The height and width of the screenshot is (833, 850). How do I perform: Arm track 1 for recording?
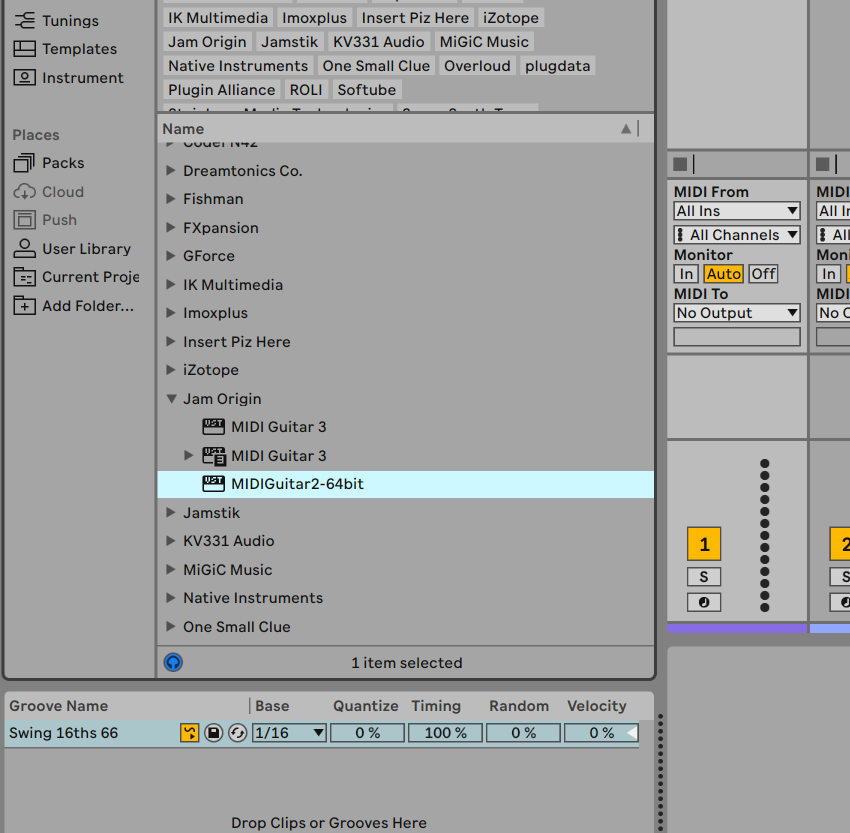point(704,602)
